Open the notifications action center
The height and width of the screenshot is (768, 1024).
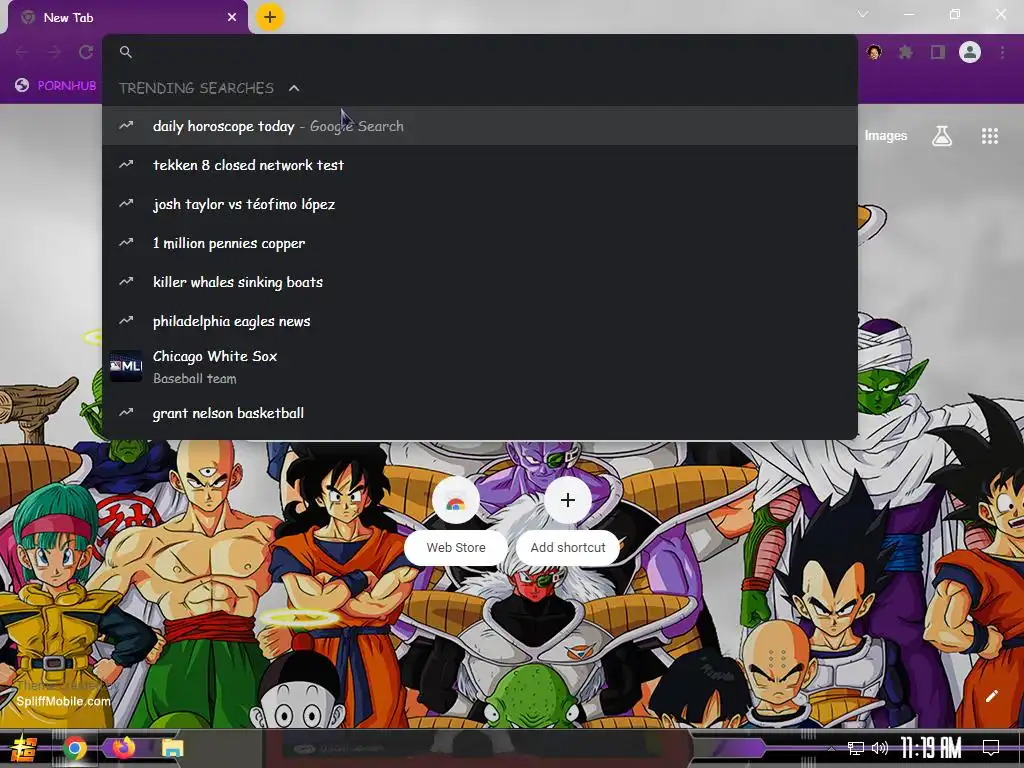pyautogui.click(x=991, y=748)
